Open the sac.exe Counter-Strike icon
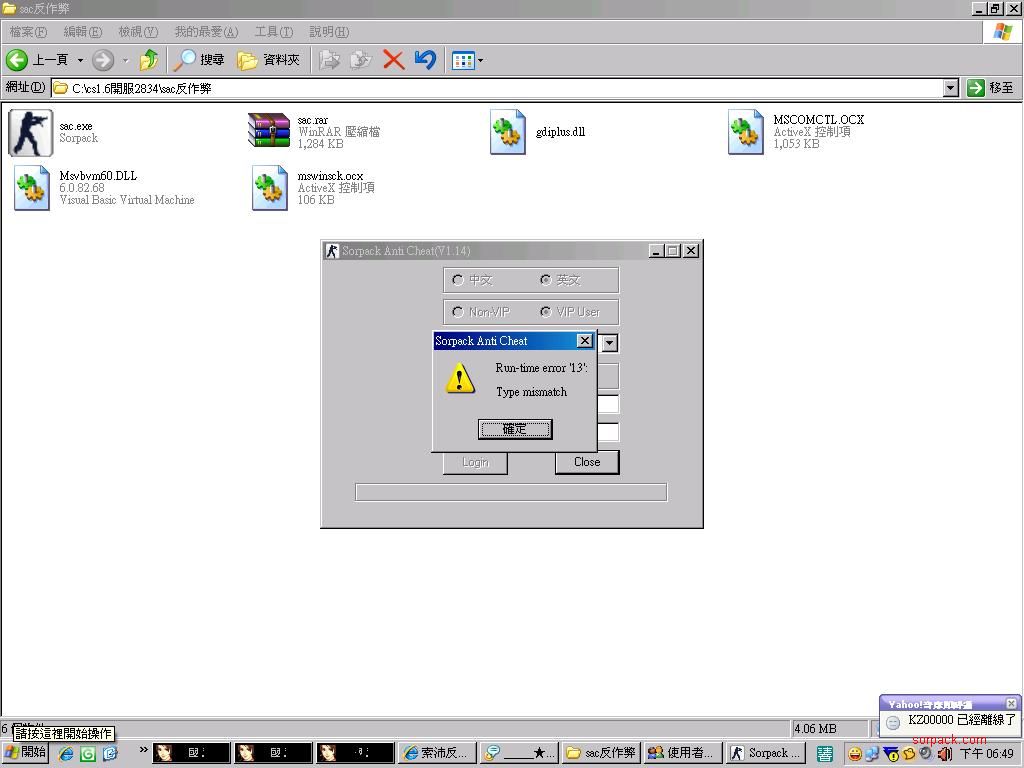The image size is (1024, 768). [x=31, y=132]
